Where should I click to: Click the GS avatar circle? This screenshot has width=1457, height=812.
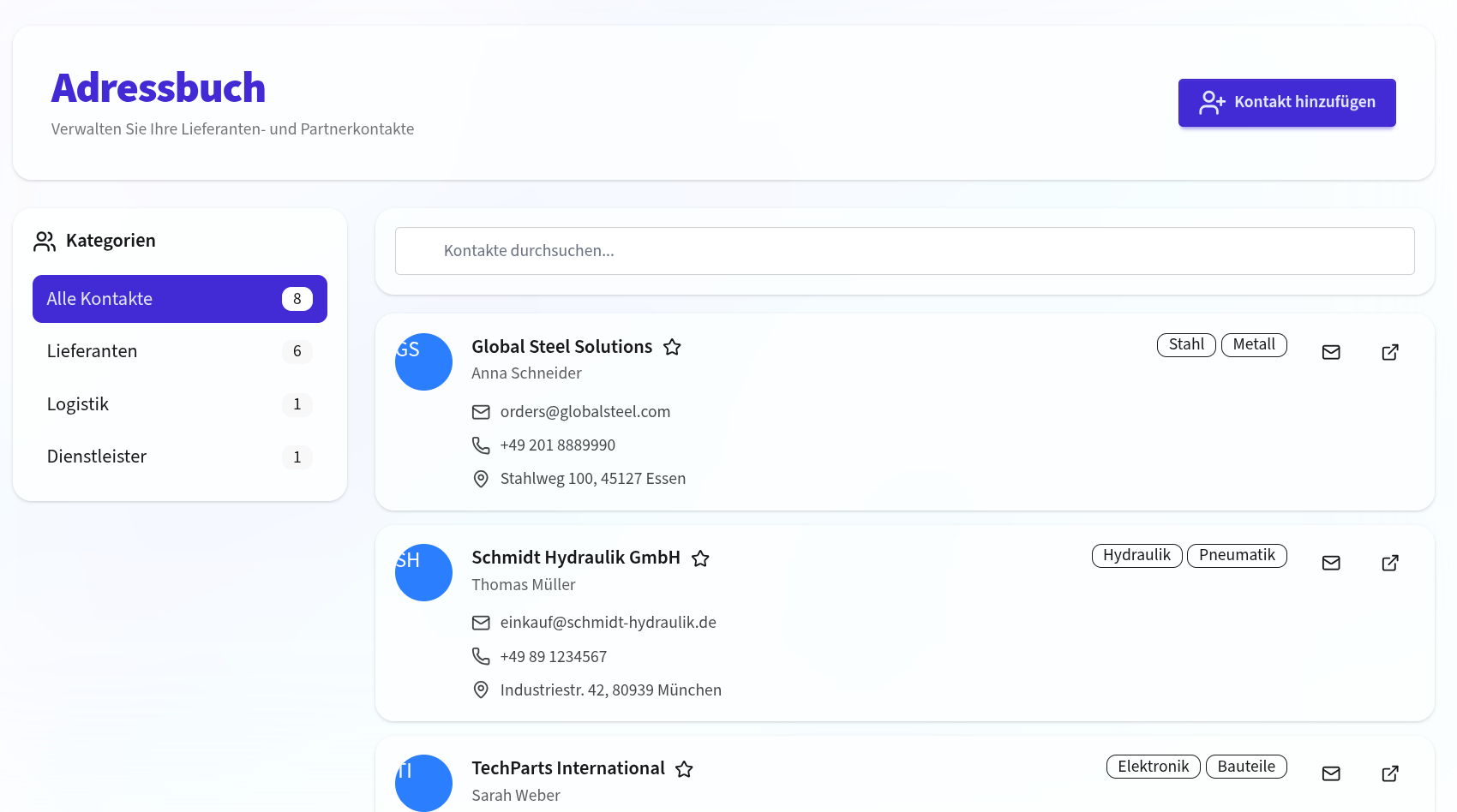[423, 361]
